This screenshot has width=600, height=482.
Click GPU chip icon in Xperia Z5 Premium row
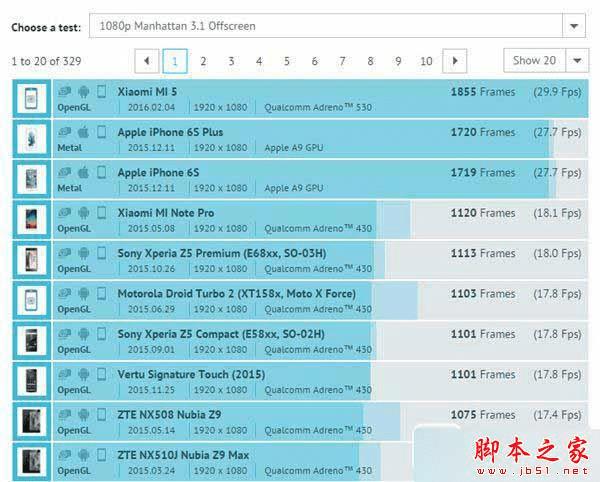pos(65,253)
